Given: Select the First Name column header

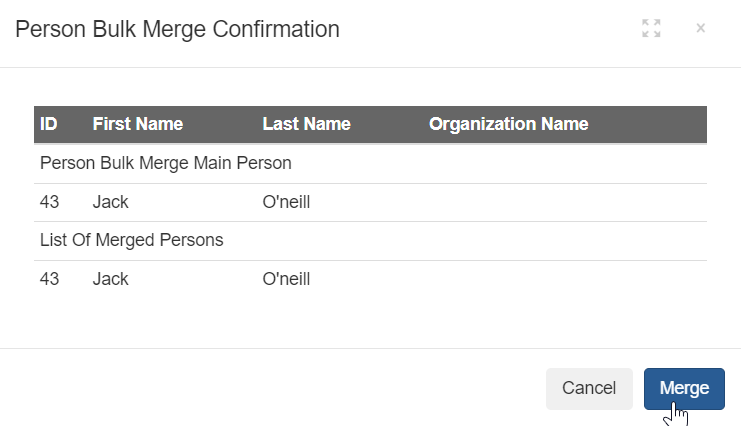Looking at the screenshot, I should [x=138, y=124].
